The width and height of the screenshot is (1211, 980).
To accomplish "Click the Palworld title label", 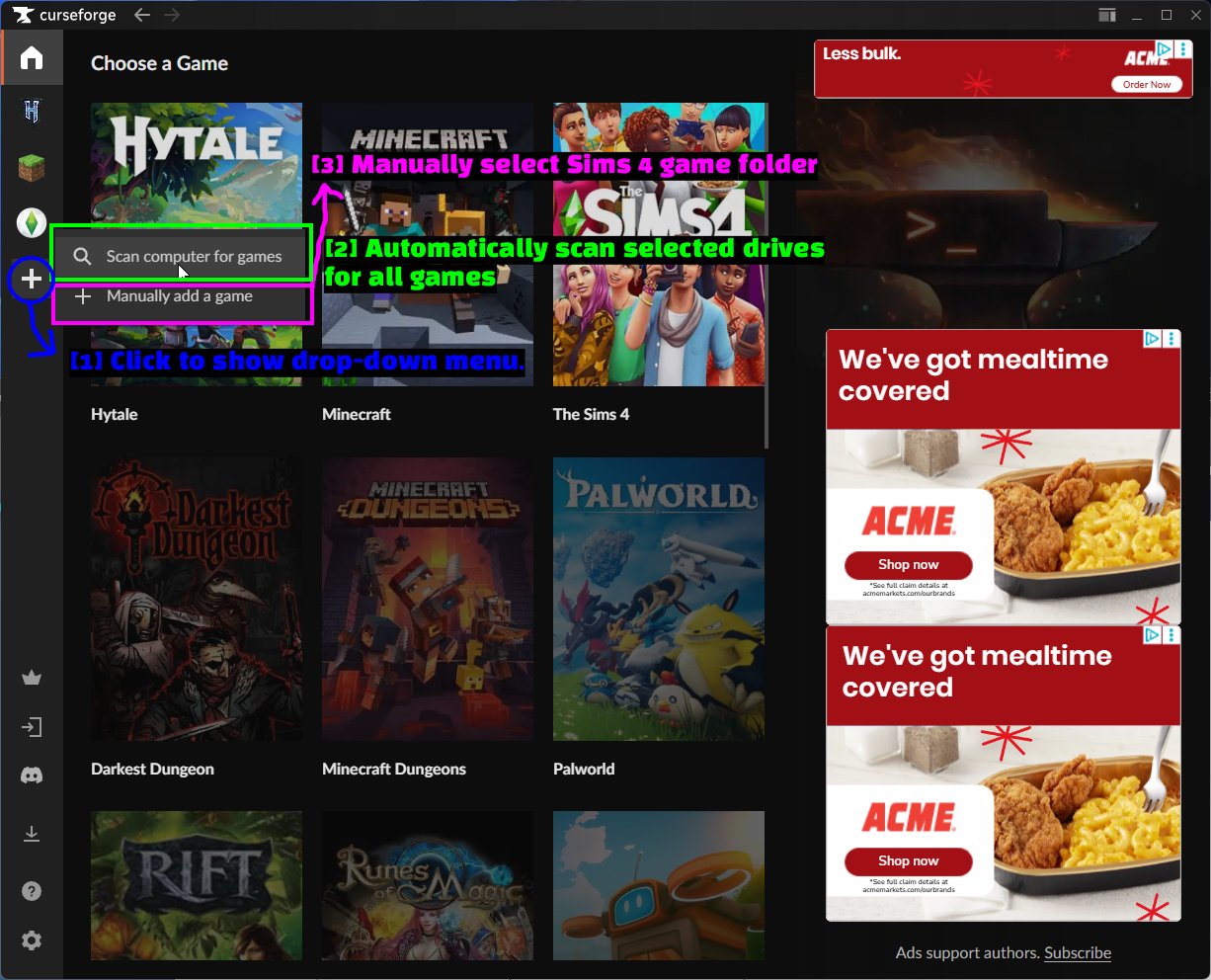I will (x=584, y=770).
